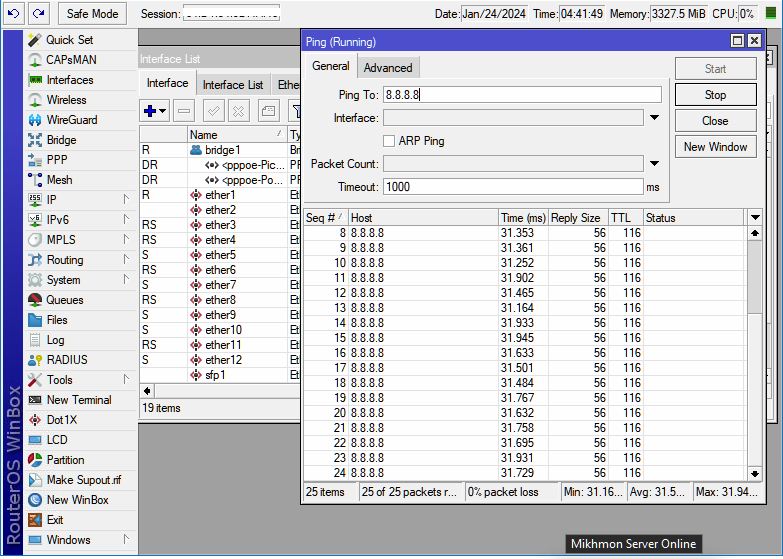The height and width of the screenshot is (559, 783).
Task: Click Interface List horizontal scroll left arrow
Action: pyautogui.click(x=147, y=391)
